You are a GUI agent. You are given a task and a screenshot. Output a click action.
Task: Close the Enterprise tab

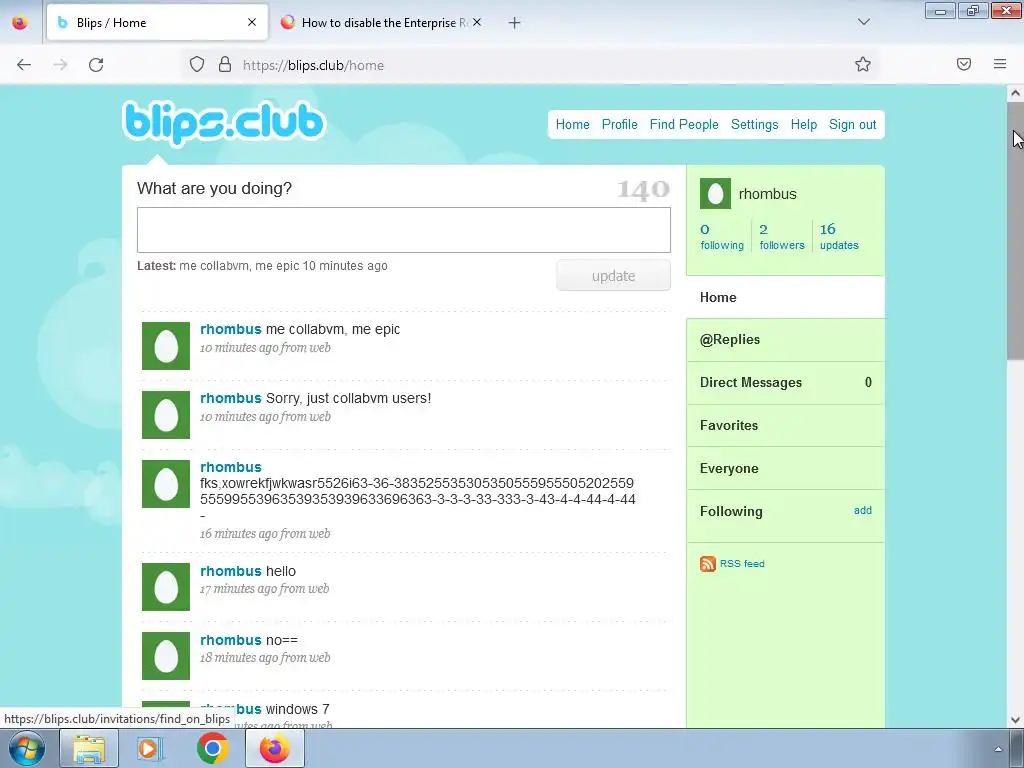tap(477, 22)
